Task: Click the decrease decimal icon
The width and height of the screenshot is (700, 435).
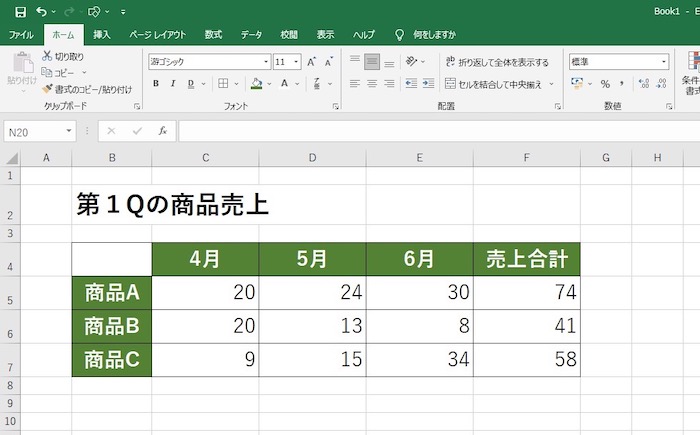Action: (x=662, y=84)
